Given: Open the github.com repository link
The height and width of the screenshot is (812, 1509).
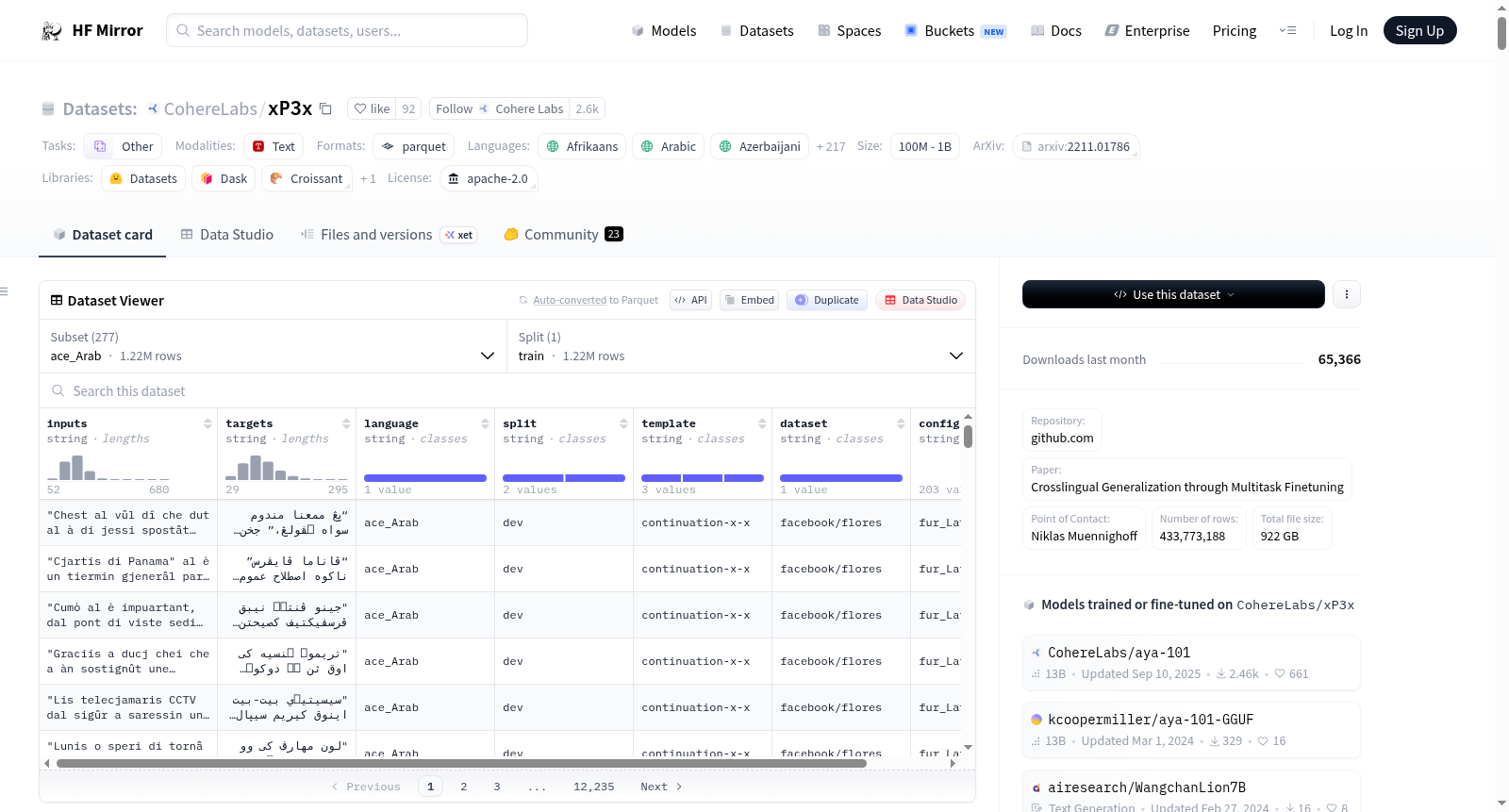Looking at the screenshot, I should coord(1062,438).
